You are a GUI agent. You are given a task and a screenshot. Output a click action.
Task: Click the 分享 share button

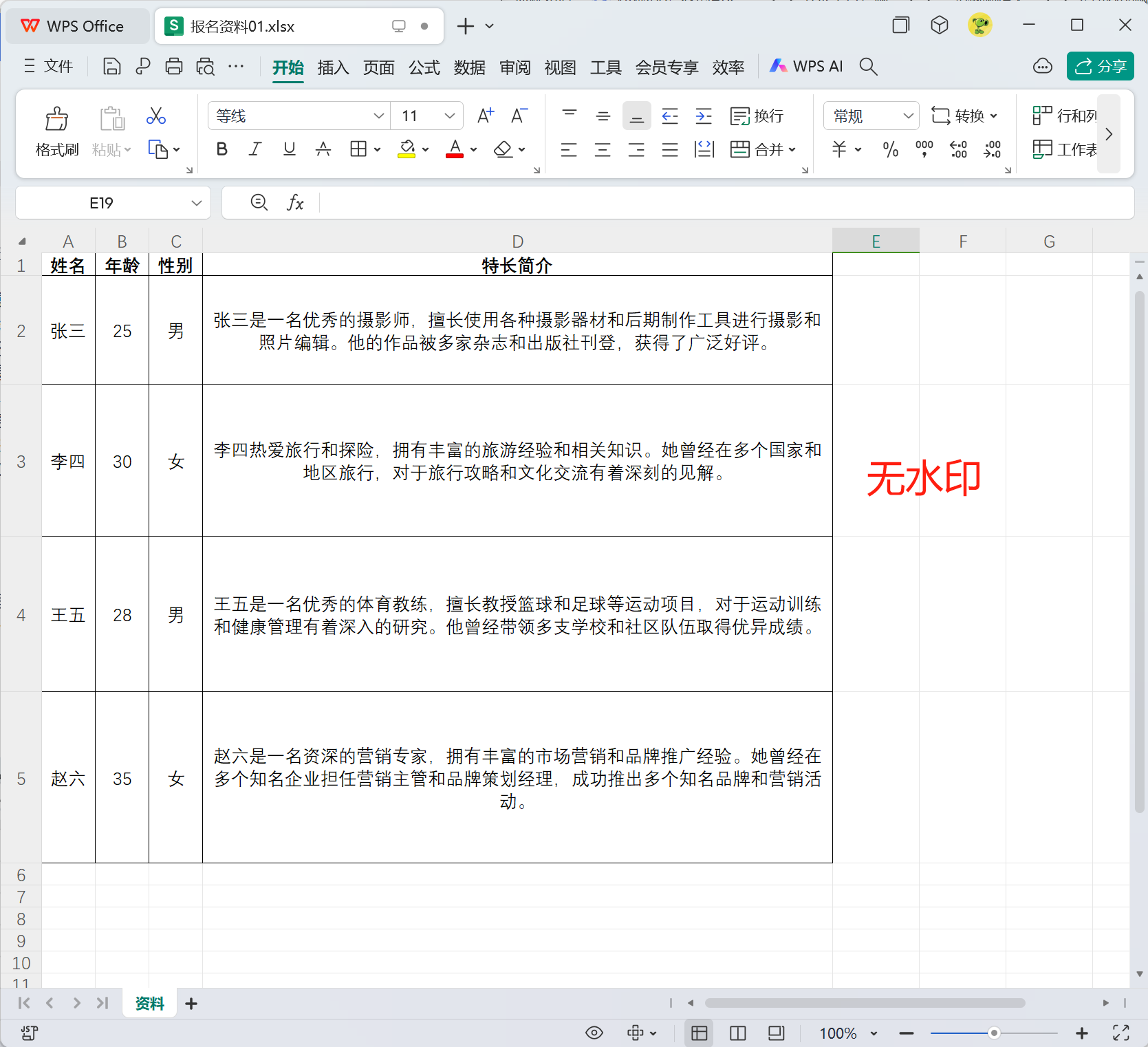coord(1099,66)
